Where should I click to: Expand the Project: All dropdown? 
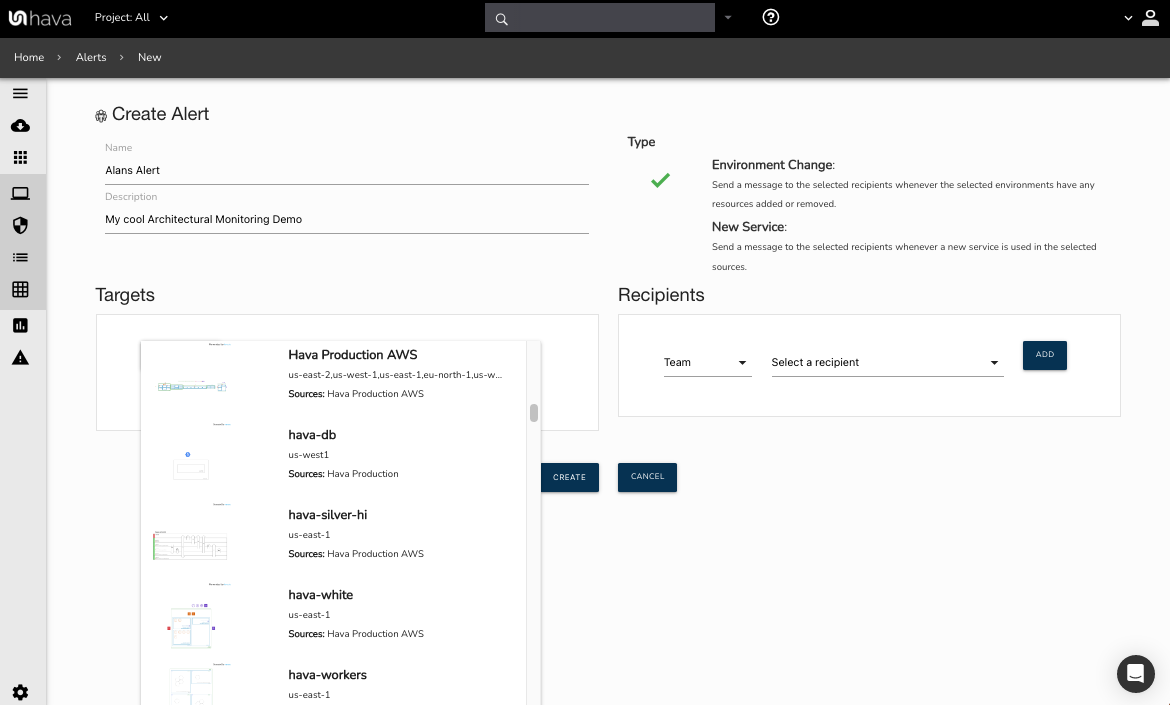tap(131, 18)
